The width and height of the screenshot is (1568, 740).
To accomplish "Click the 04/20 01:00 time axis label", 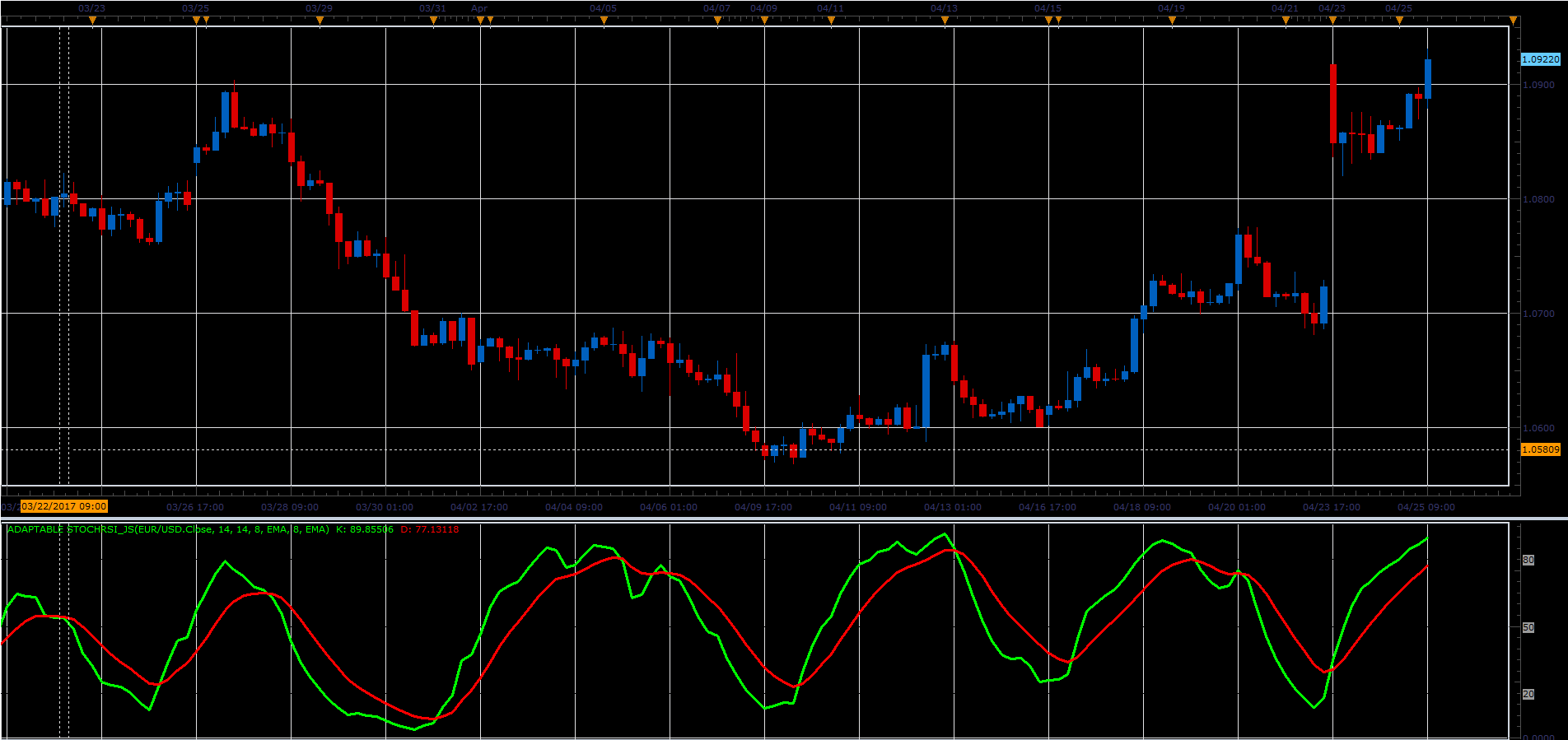I will click(x=1237, y=507).
